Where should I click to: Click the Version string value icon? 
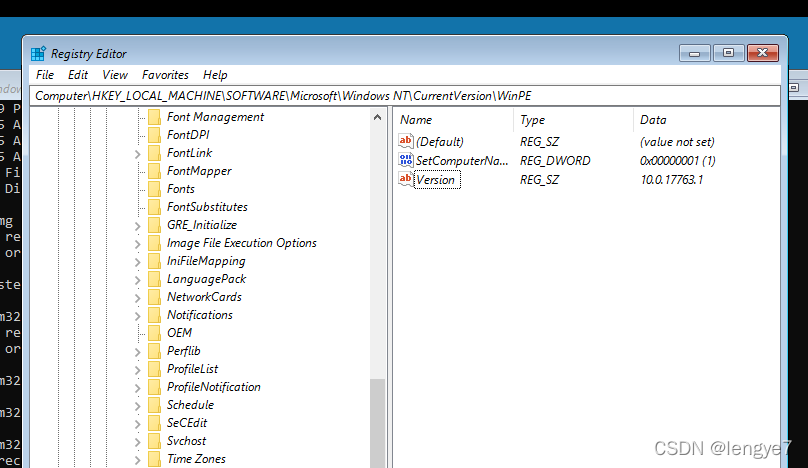coord(406,179)
